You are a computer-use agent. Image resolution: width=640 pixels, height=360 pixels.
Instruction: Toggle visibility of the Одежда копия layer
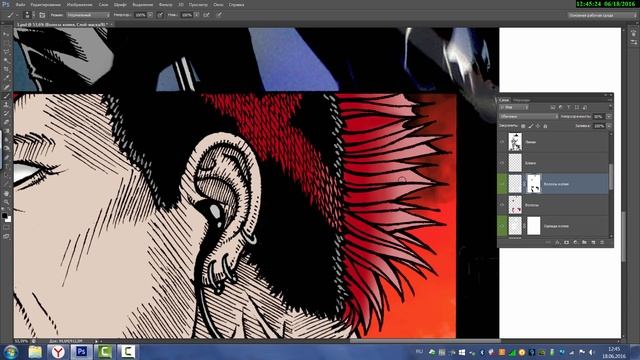[502, 226]
